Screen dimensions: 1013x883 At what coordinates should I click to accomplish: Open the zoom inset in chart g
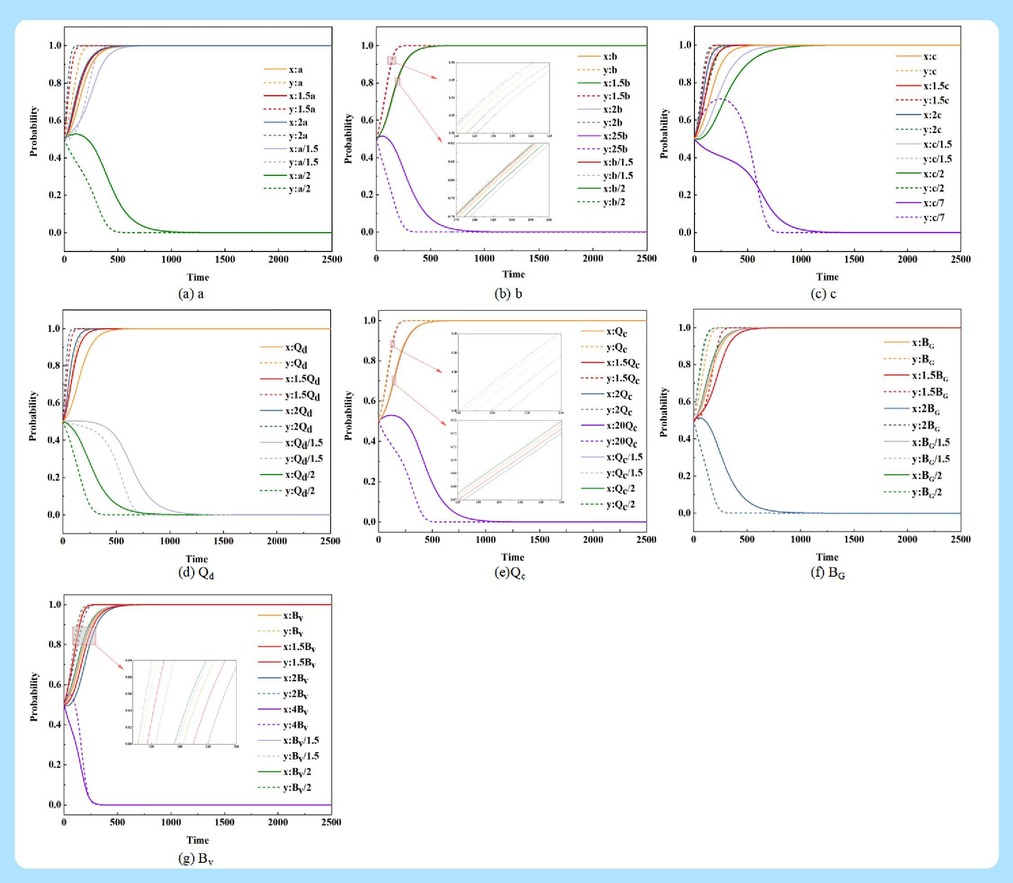[x=182, y=703]
